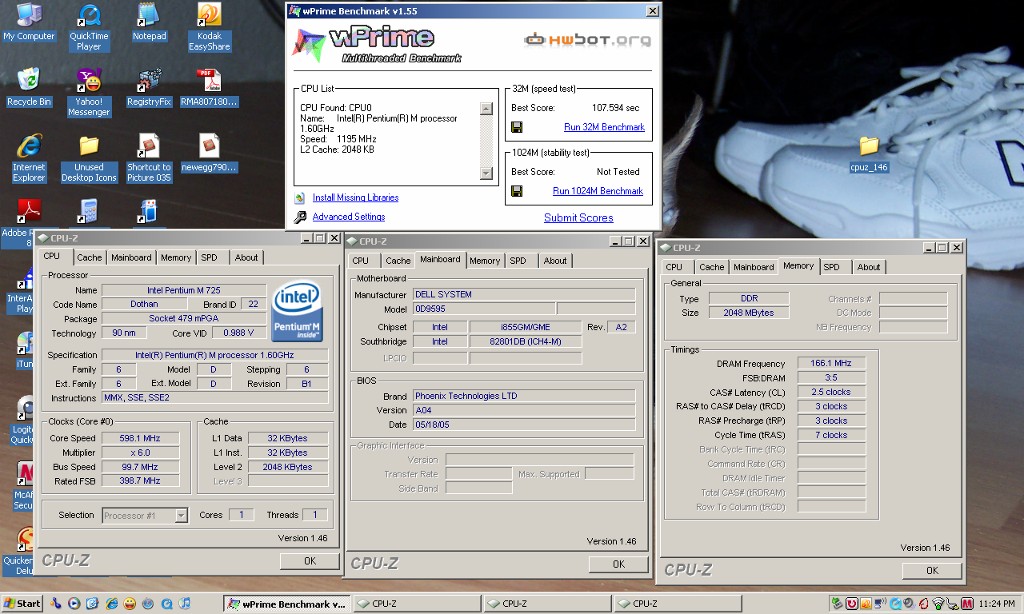Image resolution: width=1024 pixels, height=614 pixels.
Task: Click save icon for 1024M best score
Action: pos(517,191)
